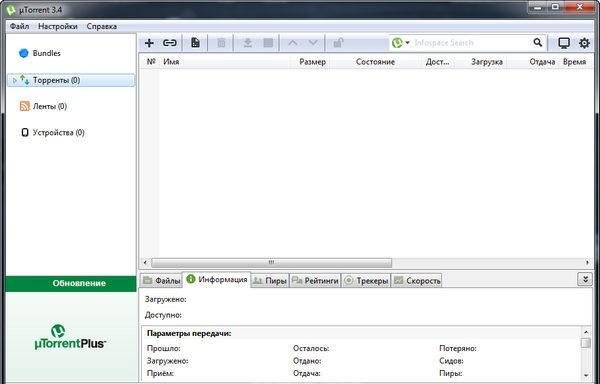Click the Приём: label

(160, 373)
